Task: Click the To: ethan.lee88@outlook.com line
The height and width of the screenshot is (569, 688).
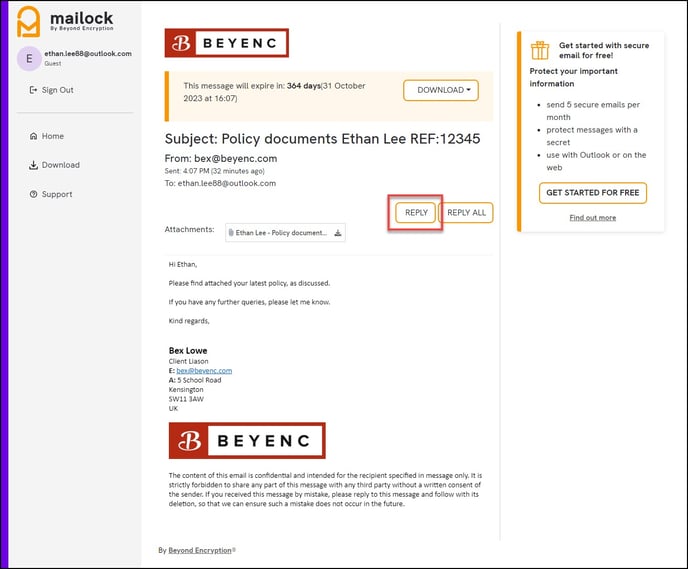Action: (x=220, y=183)
